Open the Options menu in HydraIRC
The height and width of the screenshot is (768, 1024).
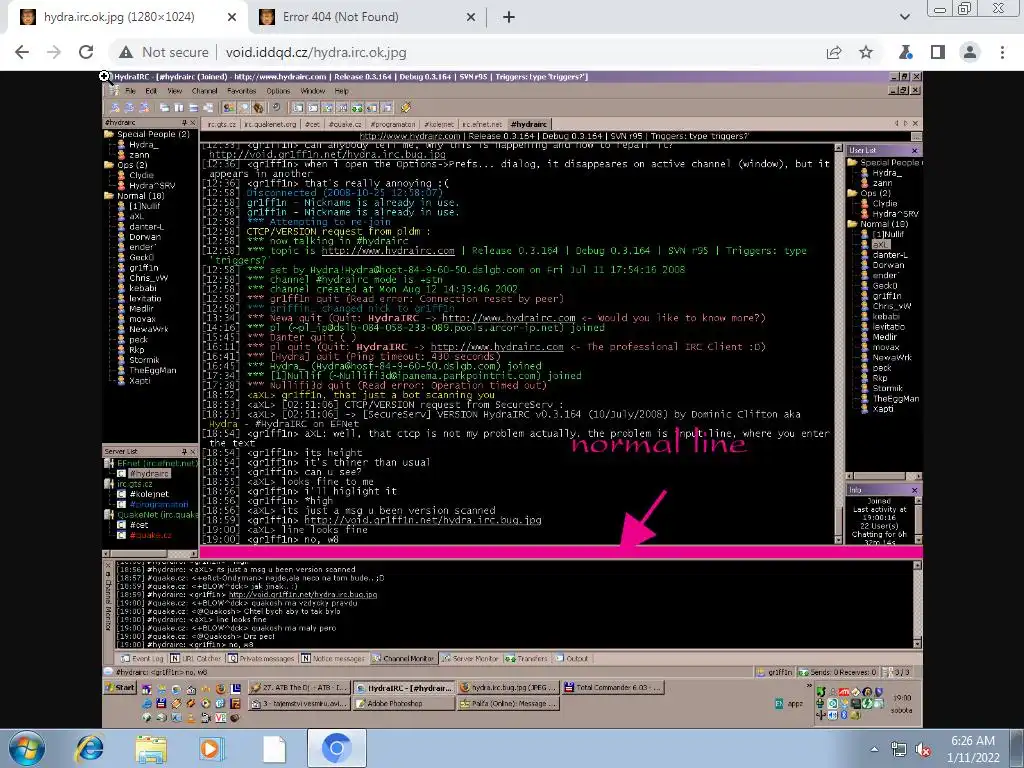click(278, 91)
